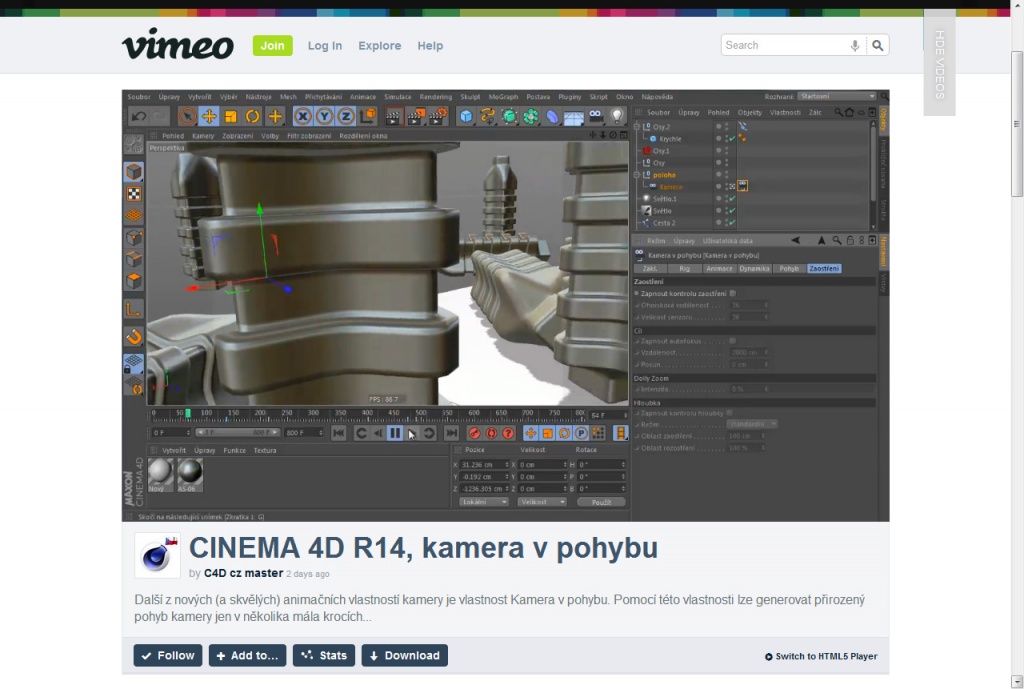Viewport: 1024px width, 689px height.
Task: Click the green NURBS generator icon
Action: coord(509,117)
